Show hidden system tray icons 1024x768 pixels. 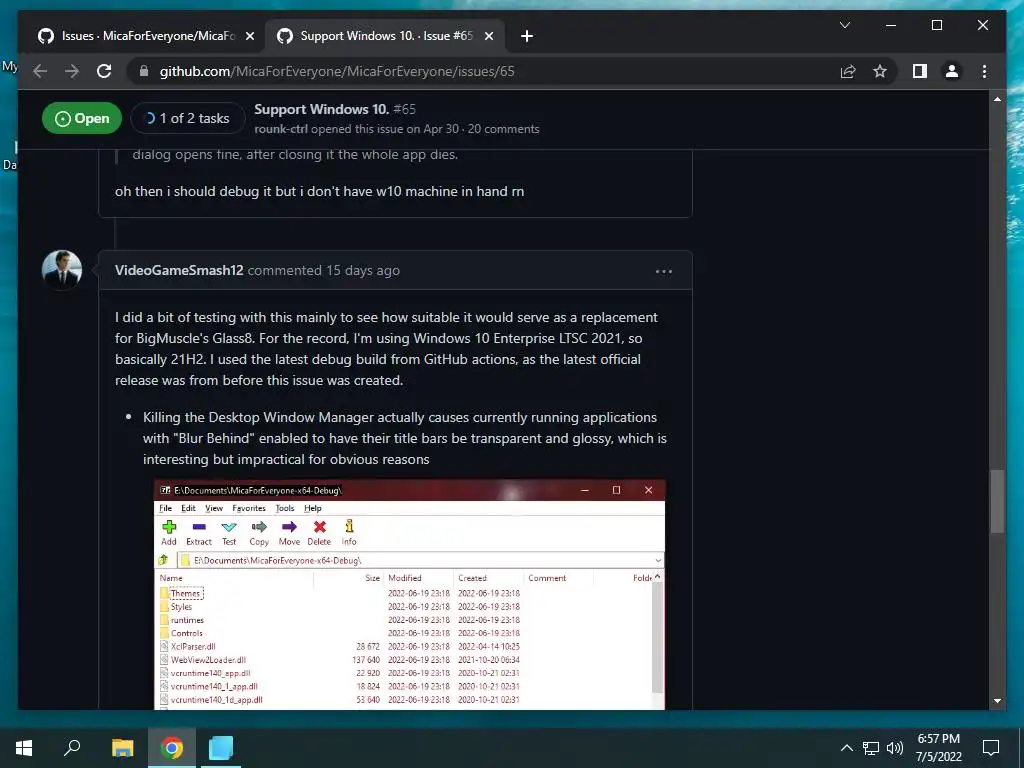click(846, 748)
